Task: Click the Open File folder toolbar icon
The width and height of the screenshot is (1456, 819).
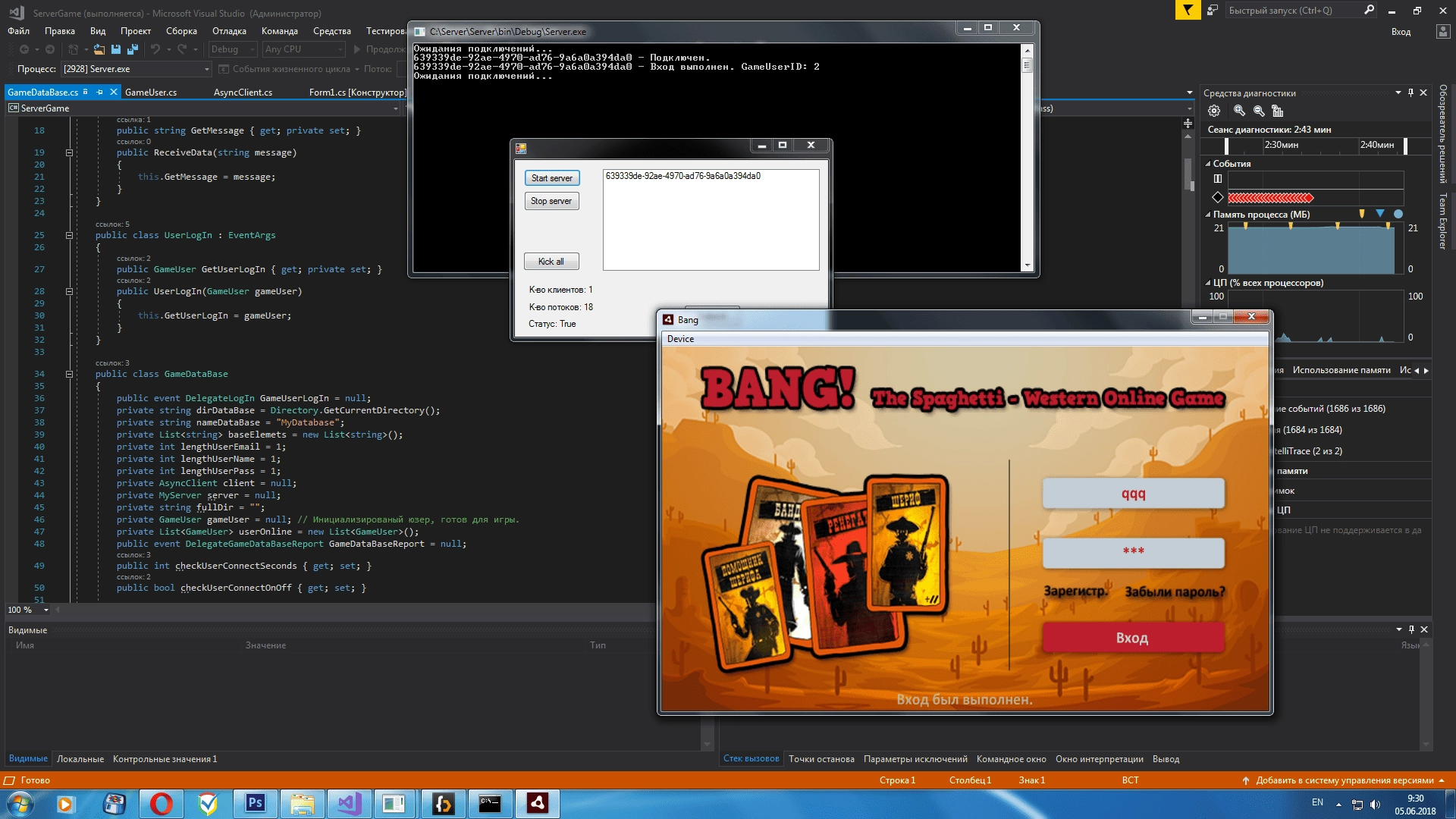Action: click(99, 49)
